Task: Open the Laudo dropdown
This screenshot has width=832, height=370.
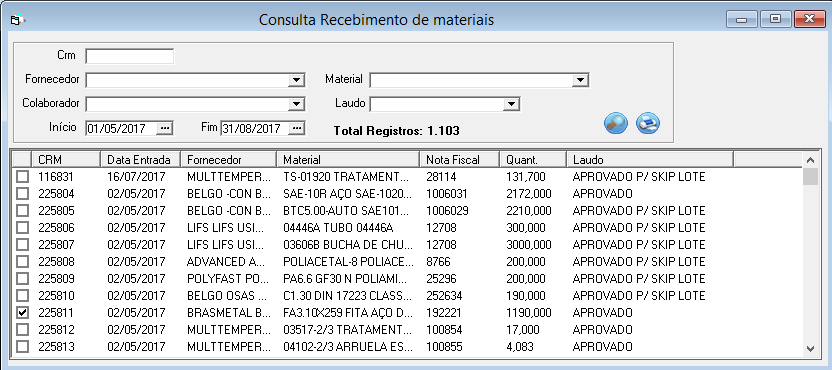Action: click(x=511, y=104)
